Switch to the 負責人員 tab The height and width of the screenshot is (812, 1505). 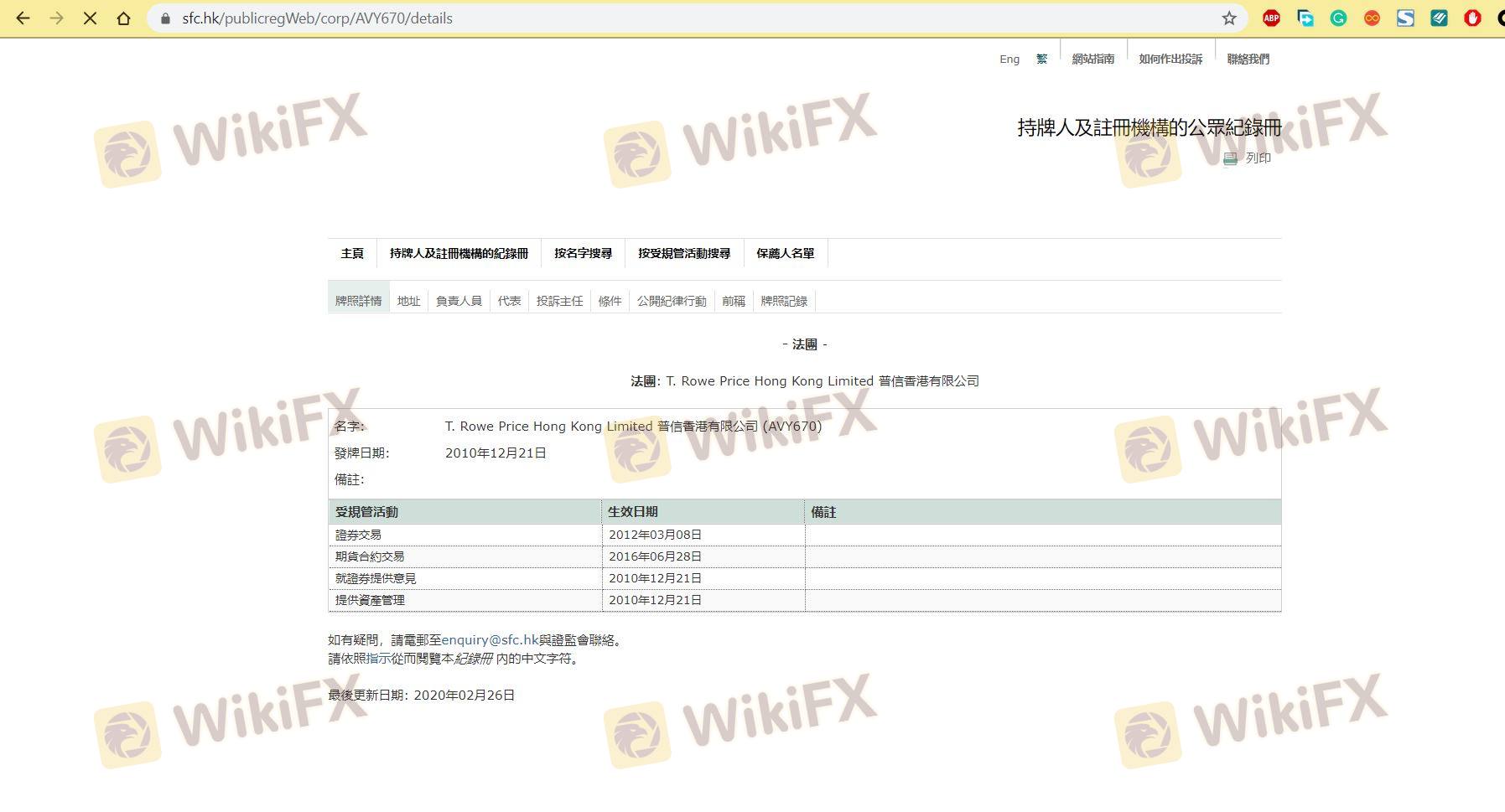[x=459, y=301]
